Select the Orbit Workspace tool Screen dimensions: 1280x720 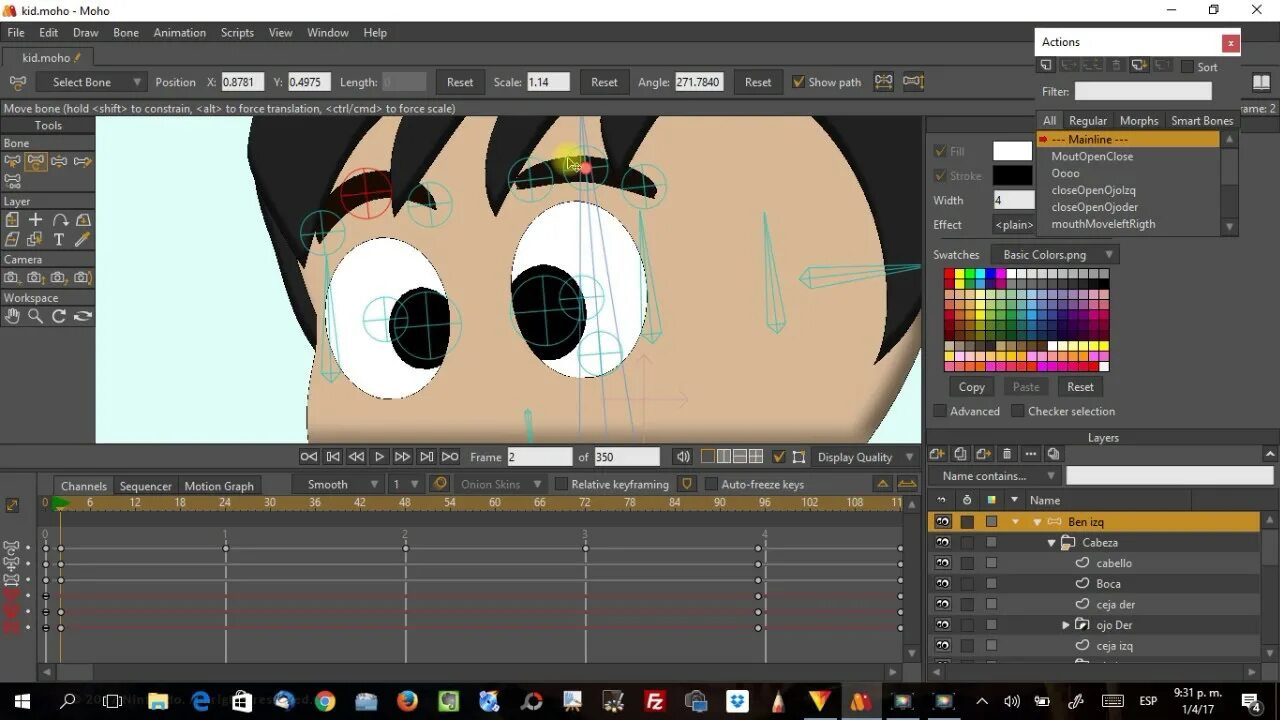point(83,316)
